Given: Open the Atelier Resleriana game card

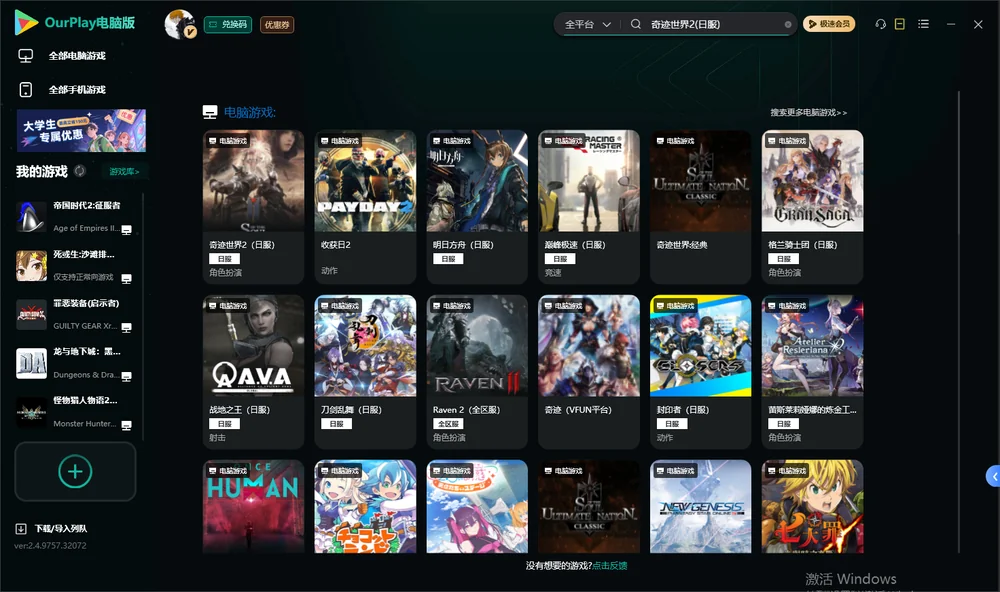Looking at the screenshot, I should [812, 371].
